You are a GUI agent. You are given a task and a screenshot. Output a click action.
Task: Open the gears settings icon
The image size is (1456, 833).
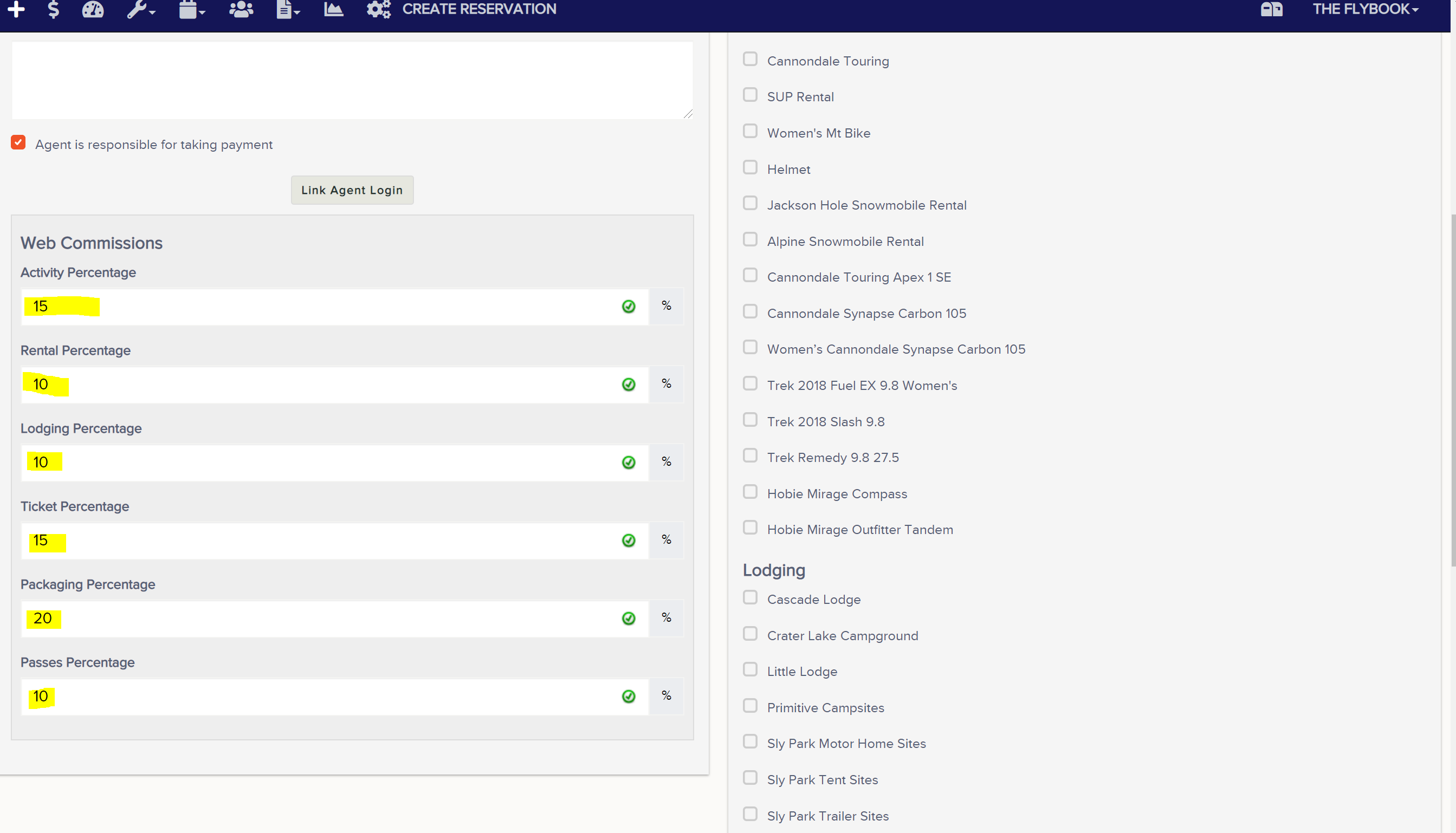point(378,9)
